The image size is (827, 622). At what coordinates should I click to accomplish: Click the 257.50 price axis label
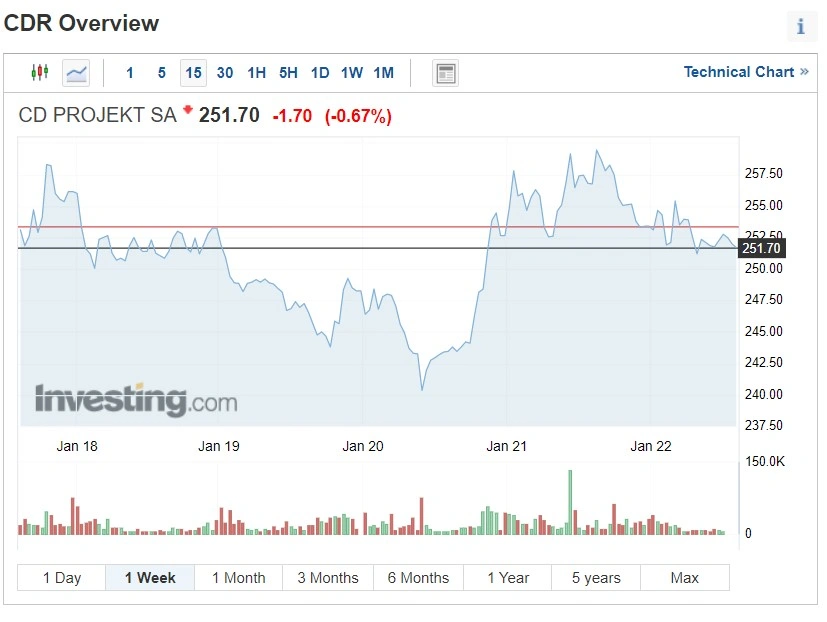[x=764, y=174]
